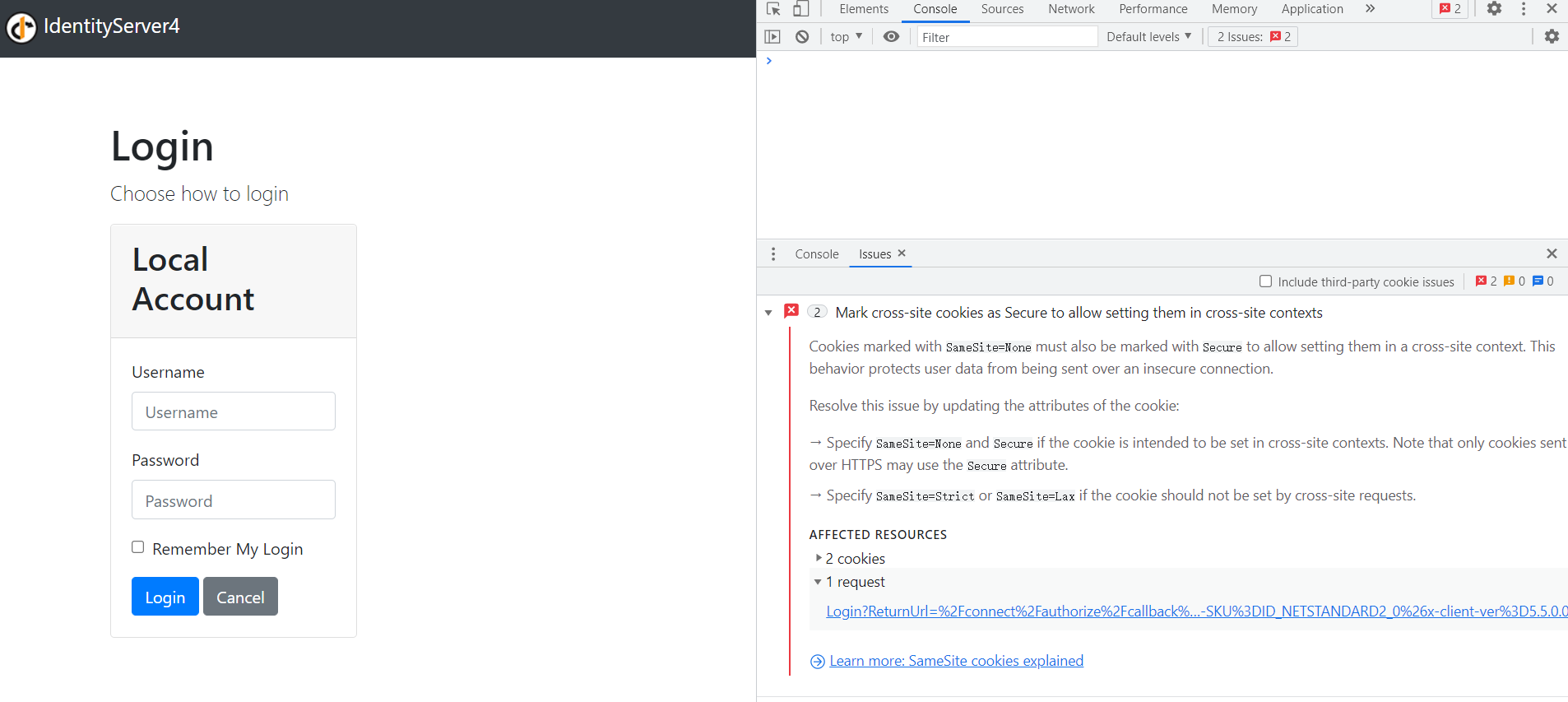The image size is (1568, 702).
Task: Clear the console with the ban icon
Action: click(802, 37)
